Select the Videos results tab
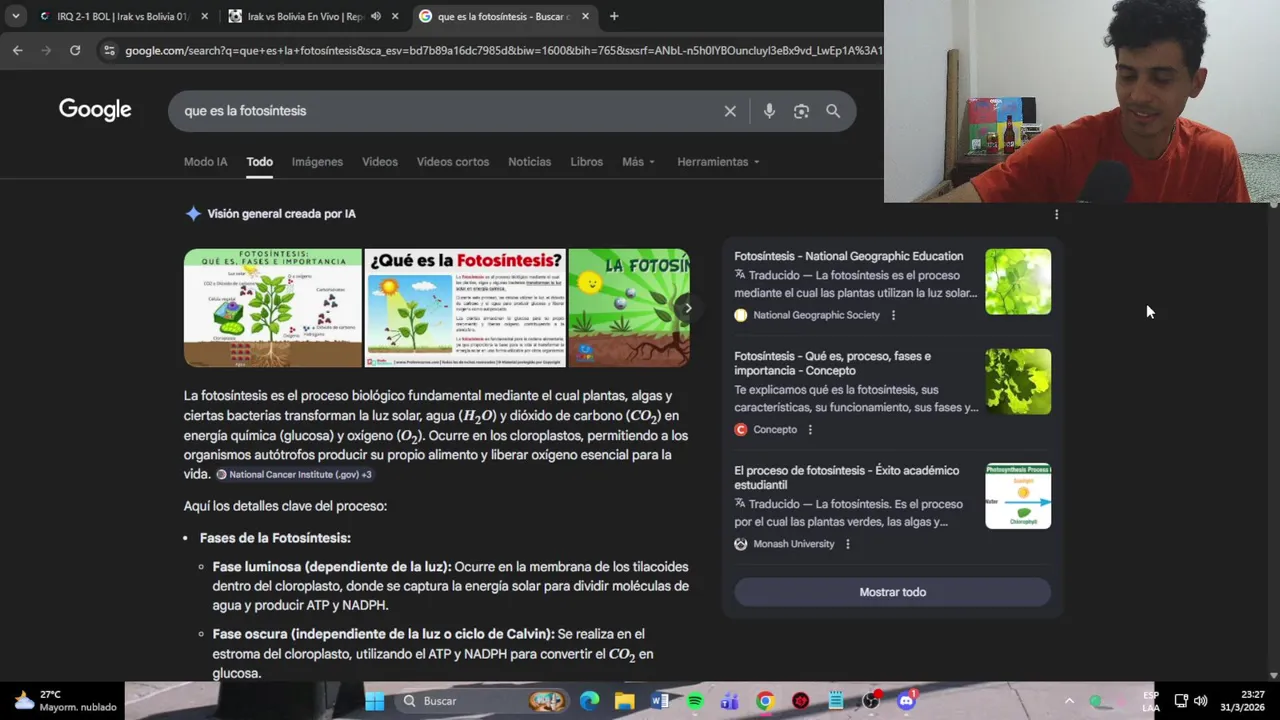Viewport: 1280px width, 720px height. [x=380, y=162]
